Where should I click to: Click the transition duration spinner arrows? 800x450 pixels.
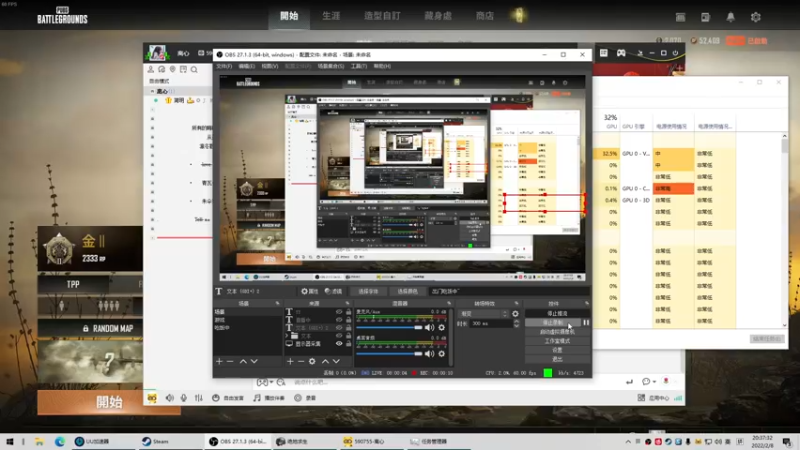tap(516, 323)
